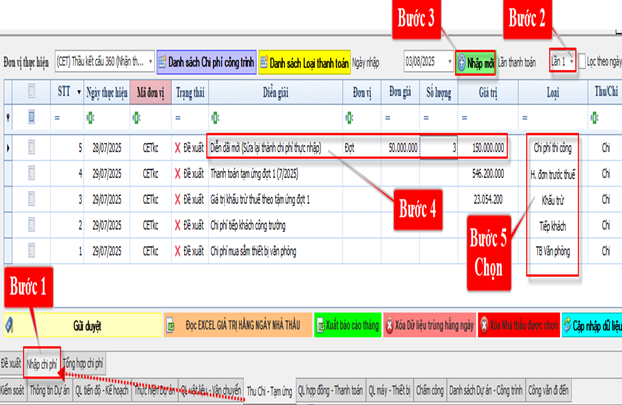Click Danh sách Chi phí công trình button
This screenshot has height=405, width=622.
pyautogui.click(x=205, y=62)
